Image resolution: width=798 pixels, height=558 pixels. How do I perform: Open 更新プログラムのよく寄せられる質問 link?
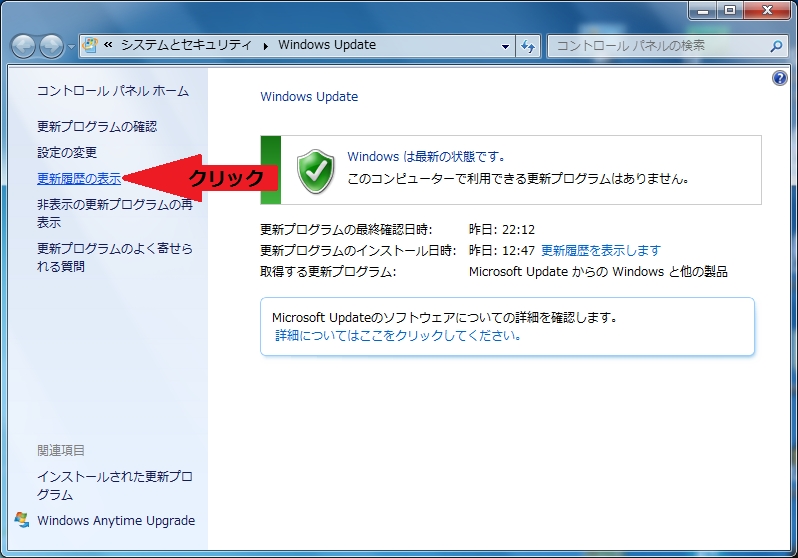coord(115,257)
